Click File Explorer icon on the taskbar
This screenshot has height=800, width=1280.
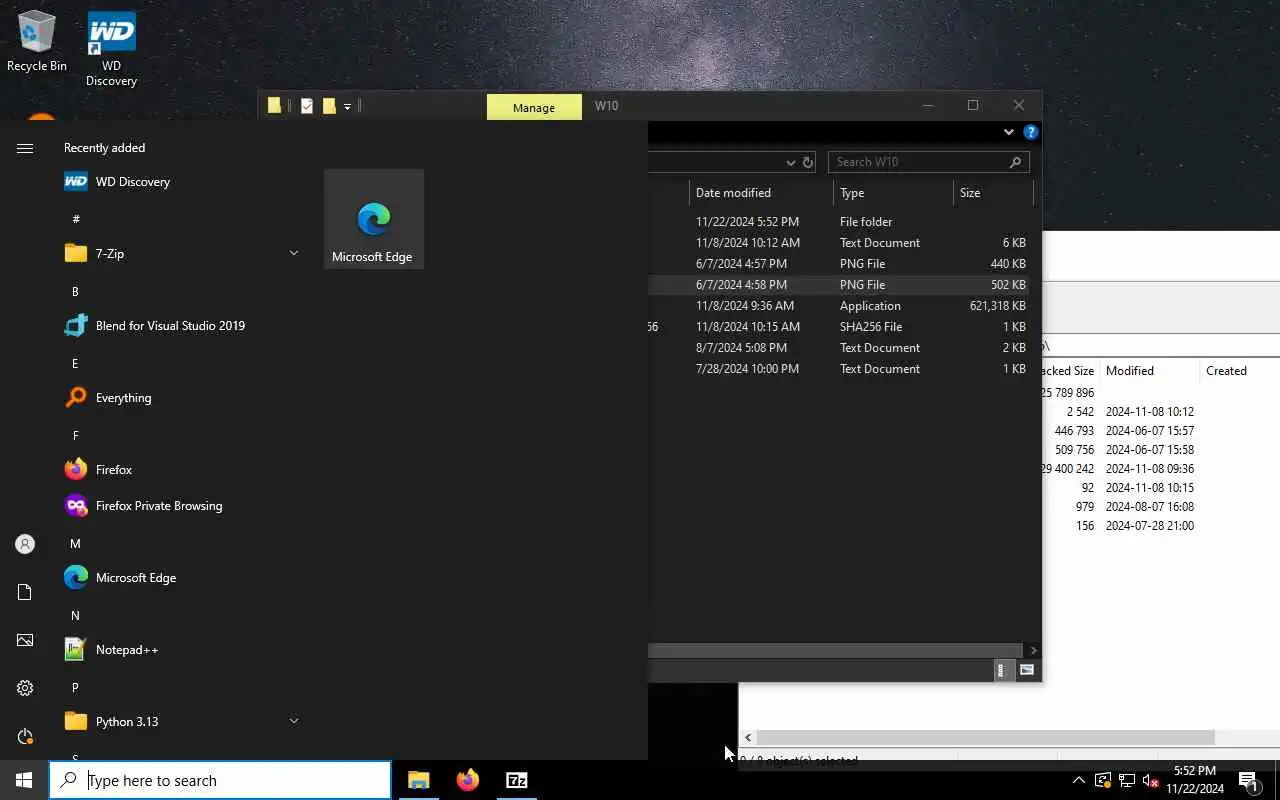tap(418, 780)
